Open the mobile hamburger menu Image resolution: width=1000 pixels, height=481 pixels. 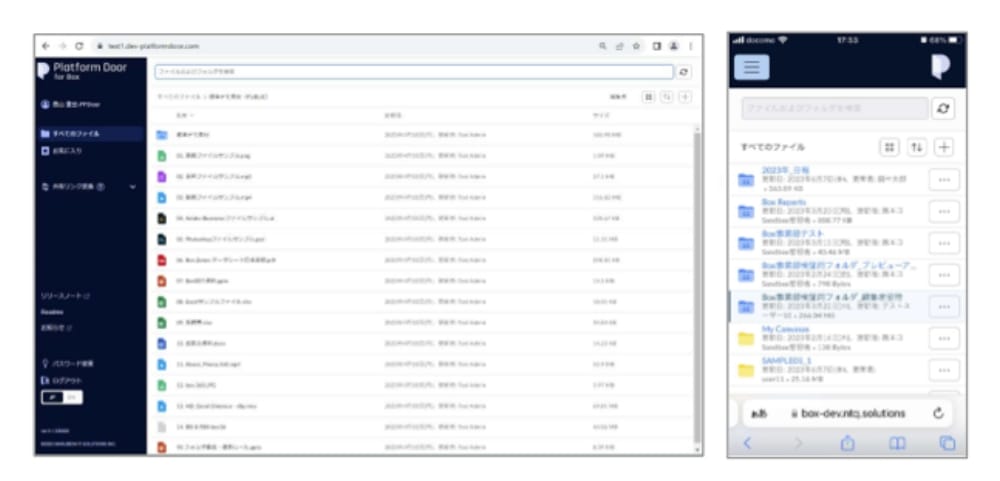(751, 67)
